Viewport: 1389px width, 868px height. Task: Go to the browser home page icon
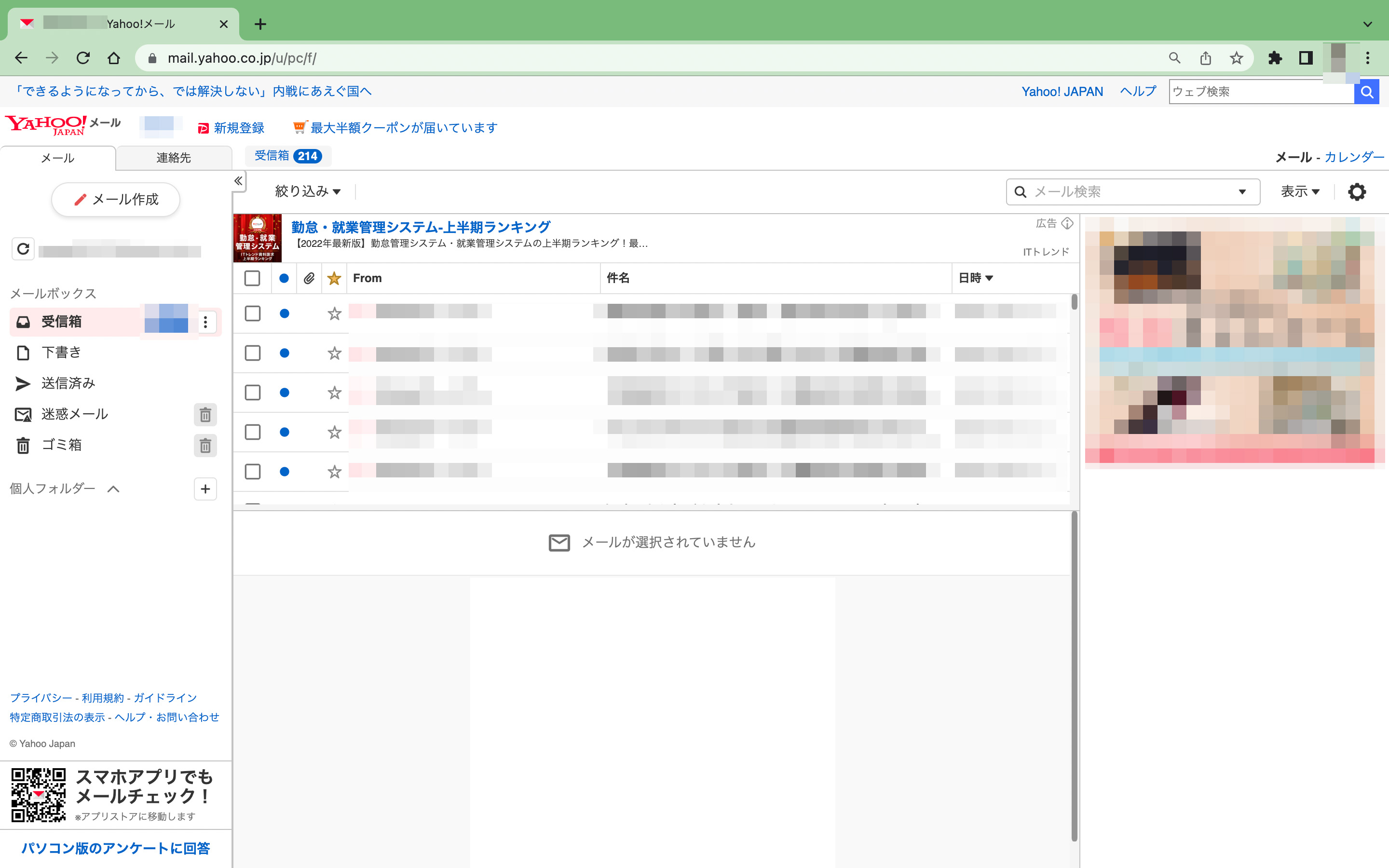coord(114,58)
